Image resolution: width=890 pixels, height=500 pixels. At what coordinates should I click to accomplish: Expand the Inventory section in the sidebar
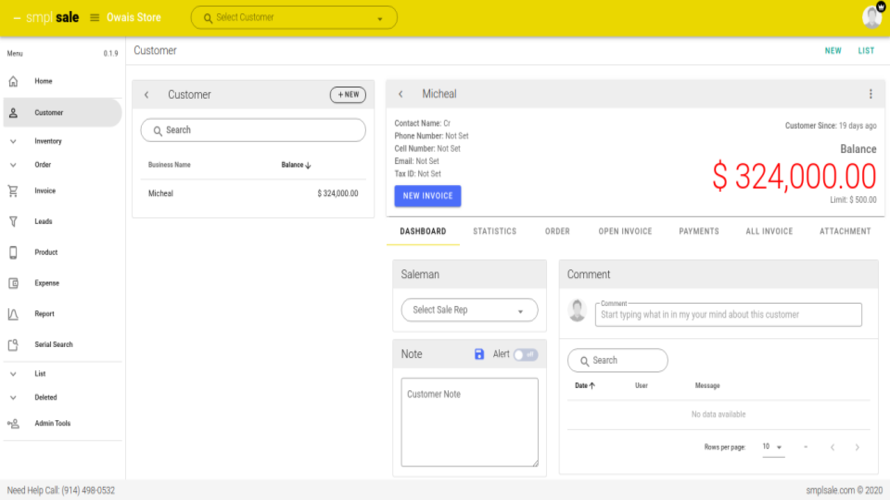click(x=47, y=141)
